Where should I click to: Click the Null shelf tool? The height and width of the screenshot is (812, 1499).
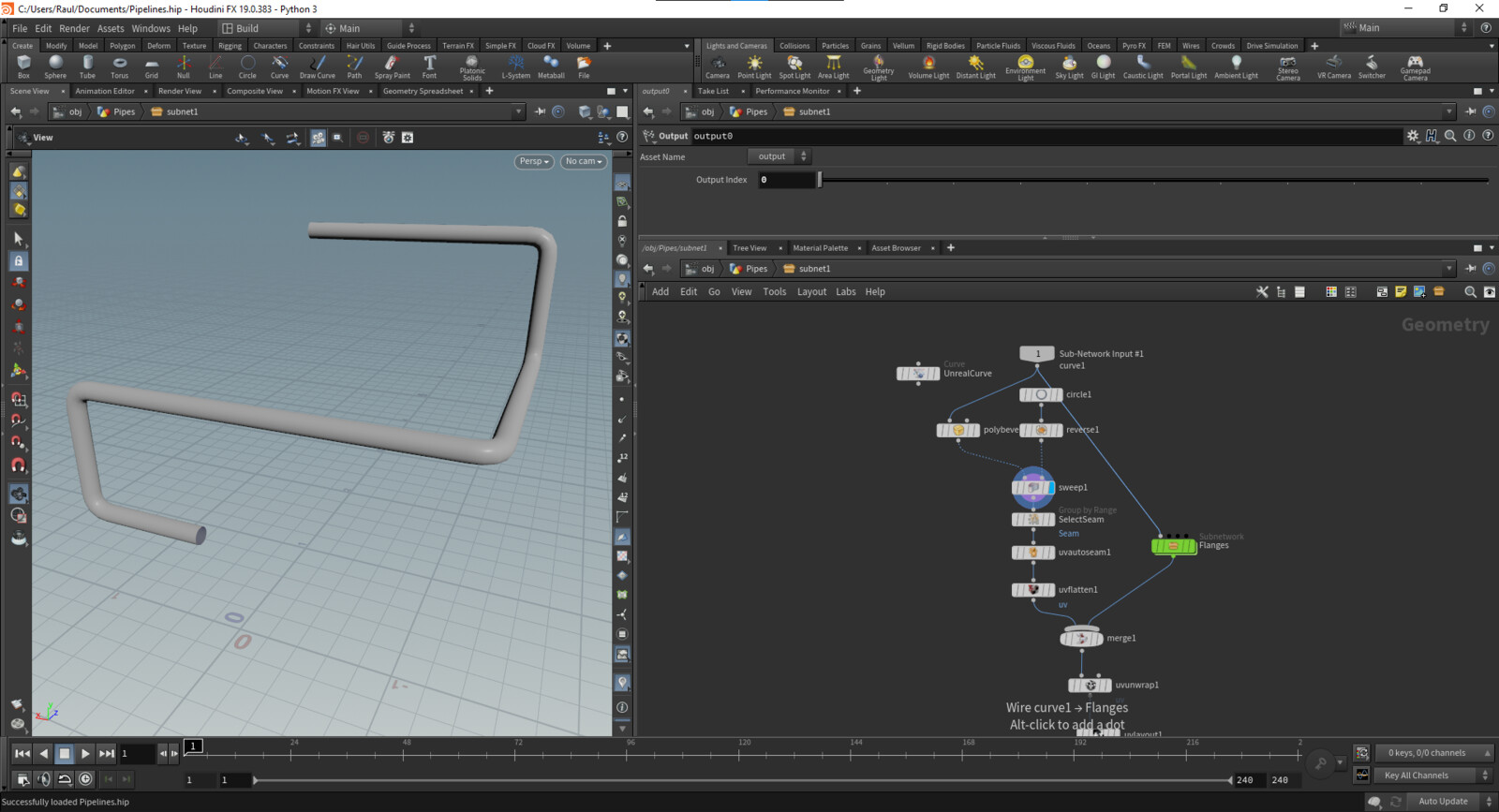(184, 66)
